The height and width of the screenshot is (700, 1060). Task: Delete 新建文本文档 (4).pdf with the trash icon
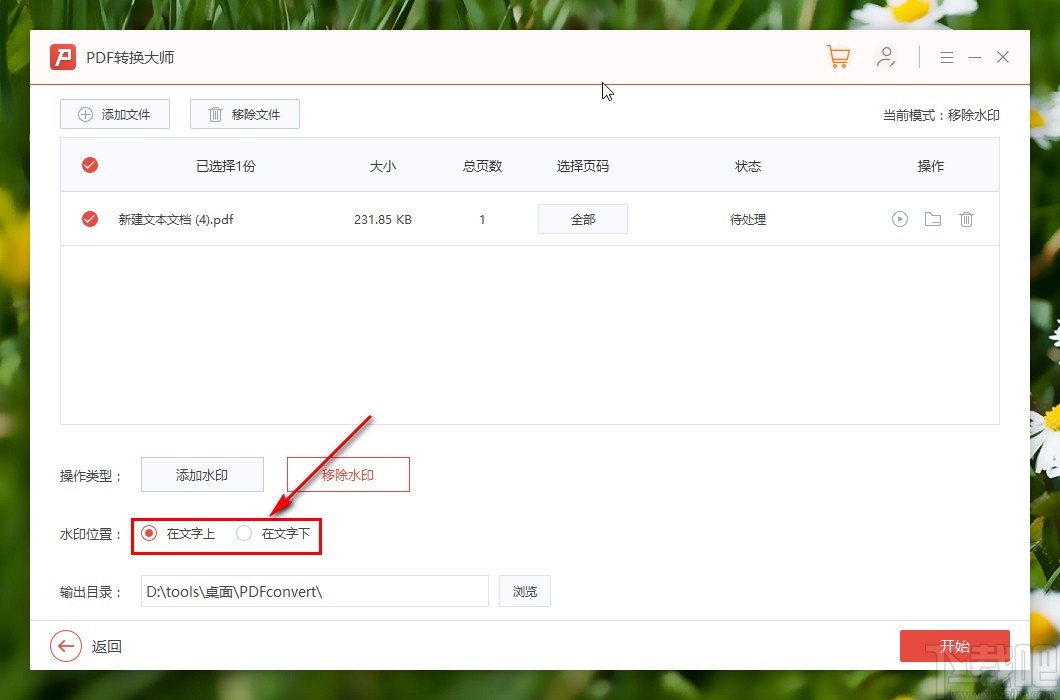[966, 219]
